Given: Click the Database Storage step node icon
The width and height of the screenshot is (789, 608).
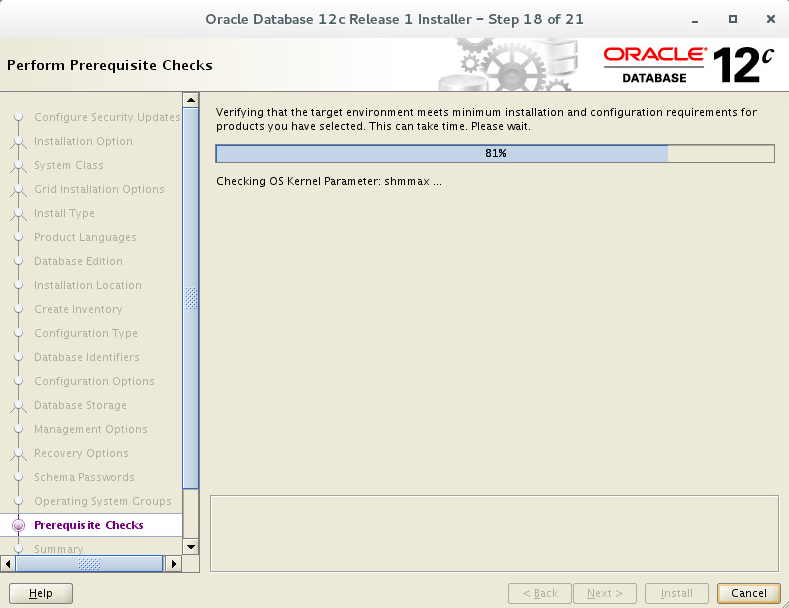Looking at the screenshot, I should pyautogui.click(x=19, y=407).
